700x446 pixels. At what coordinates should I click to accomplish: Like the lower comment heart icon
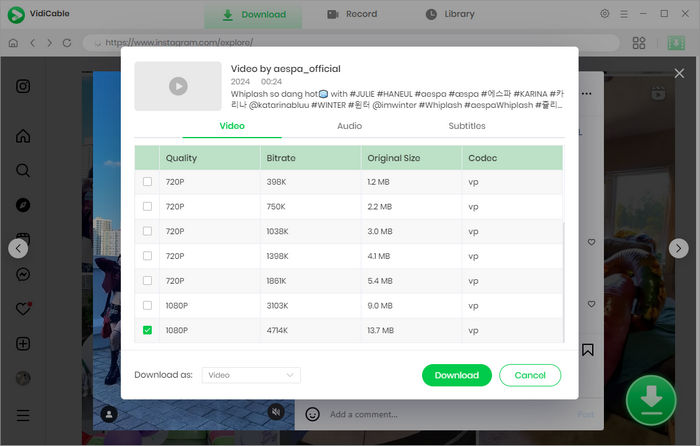(x=592, y=304)
